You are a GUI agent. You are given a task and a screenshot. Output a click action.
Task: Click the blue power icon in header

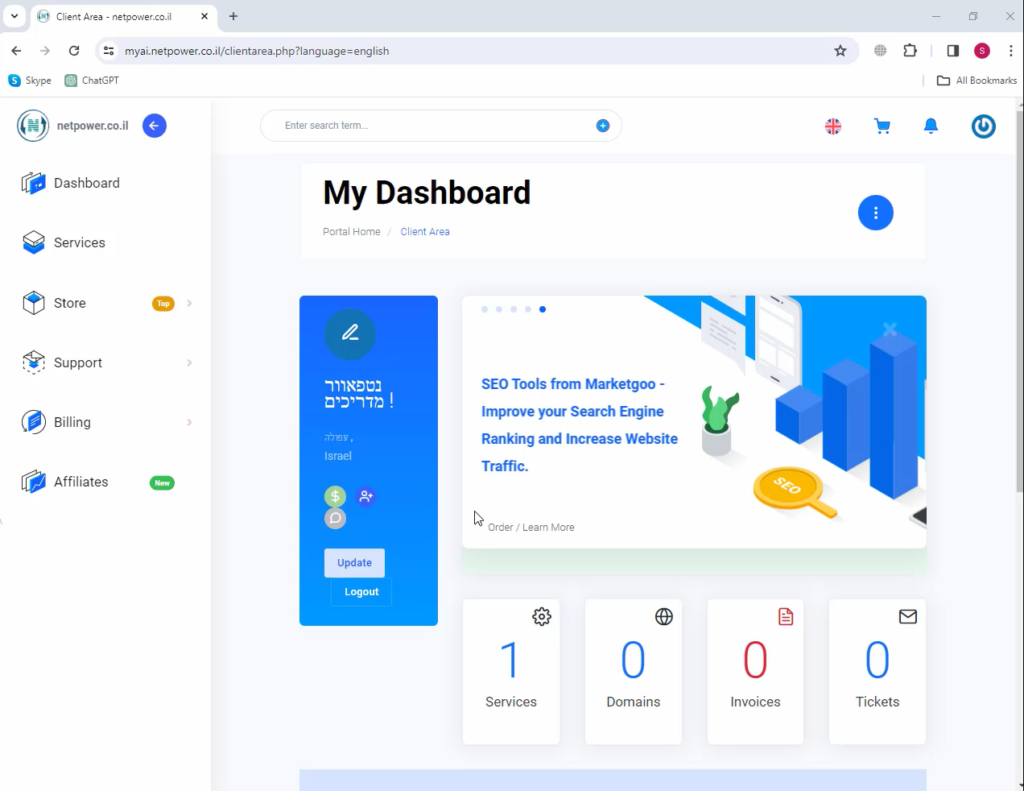coord(983,126)
